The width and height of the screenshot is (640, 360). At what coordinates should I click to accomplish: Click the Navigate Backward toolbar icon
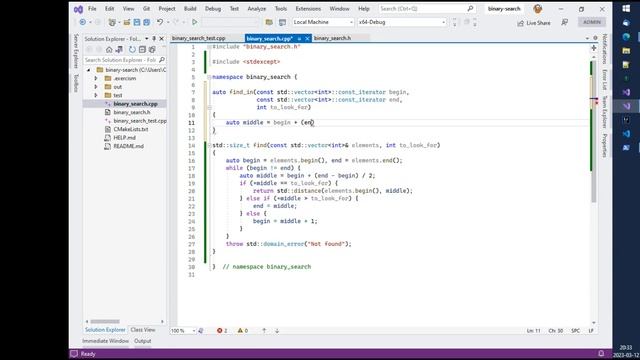coord(82,22)
